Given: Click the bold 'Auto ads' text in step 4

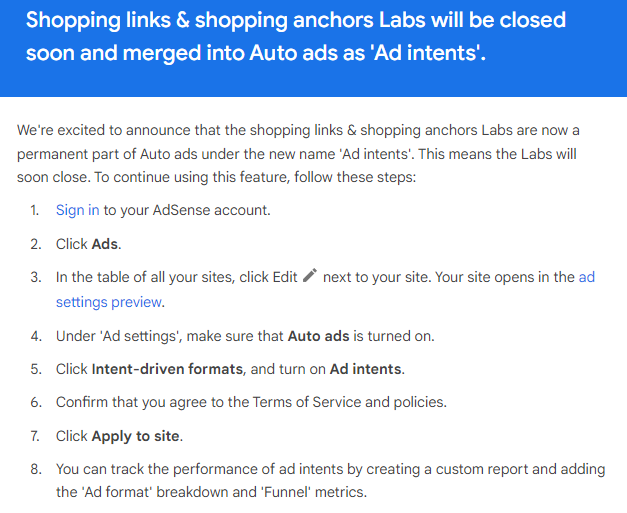Looking at the screenshot, I should (318, 336).
